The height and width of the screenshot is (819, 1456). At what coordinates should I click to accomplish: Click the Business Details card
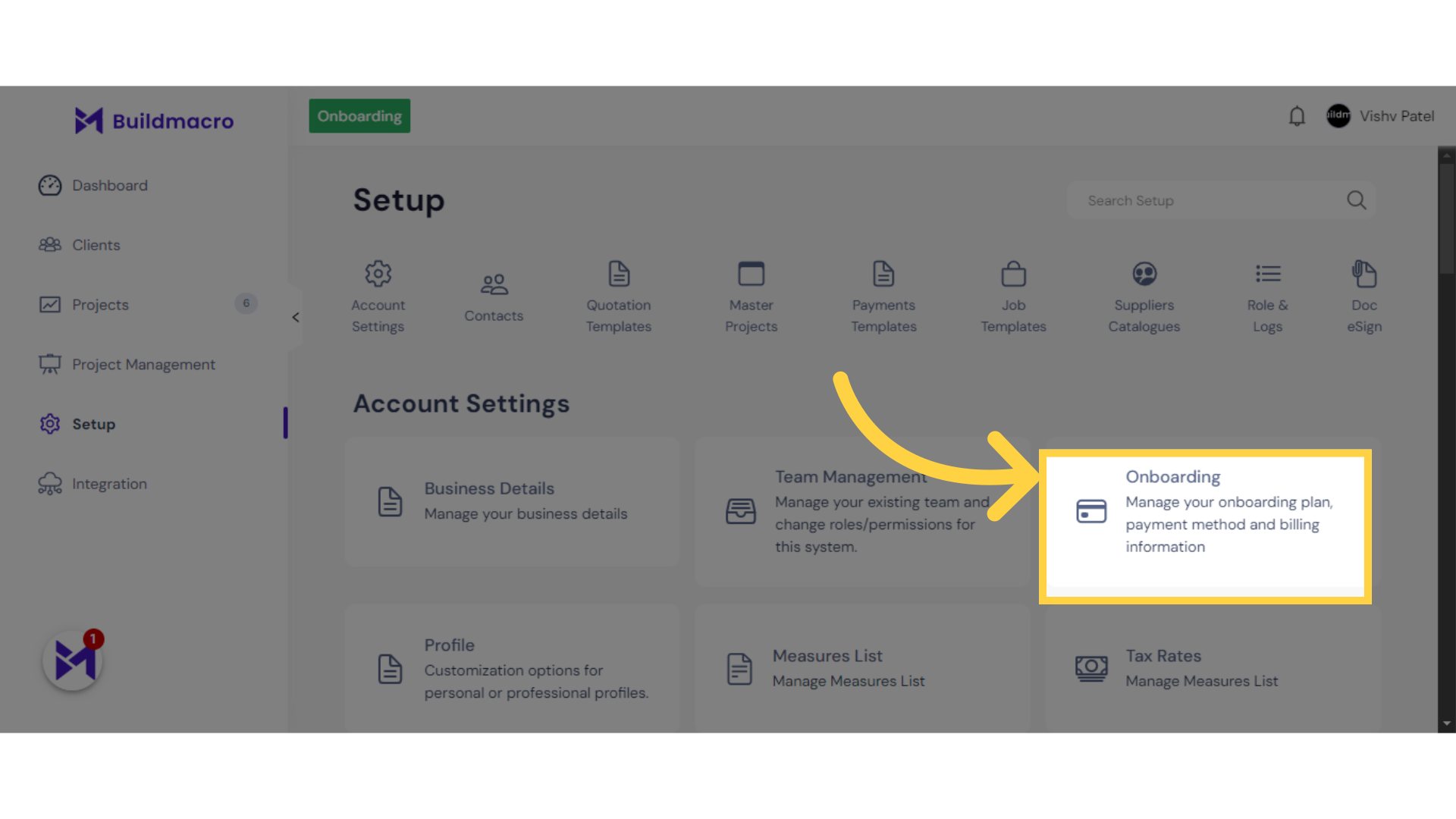[x=511, y=500]
